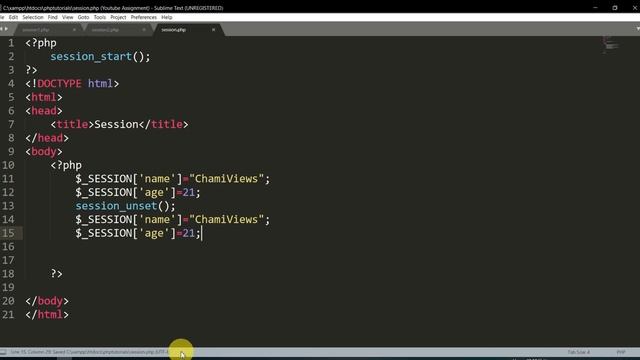Click the ?> closing tag on line 3
640x360 pixels.
[31, 70]
